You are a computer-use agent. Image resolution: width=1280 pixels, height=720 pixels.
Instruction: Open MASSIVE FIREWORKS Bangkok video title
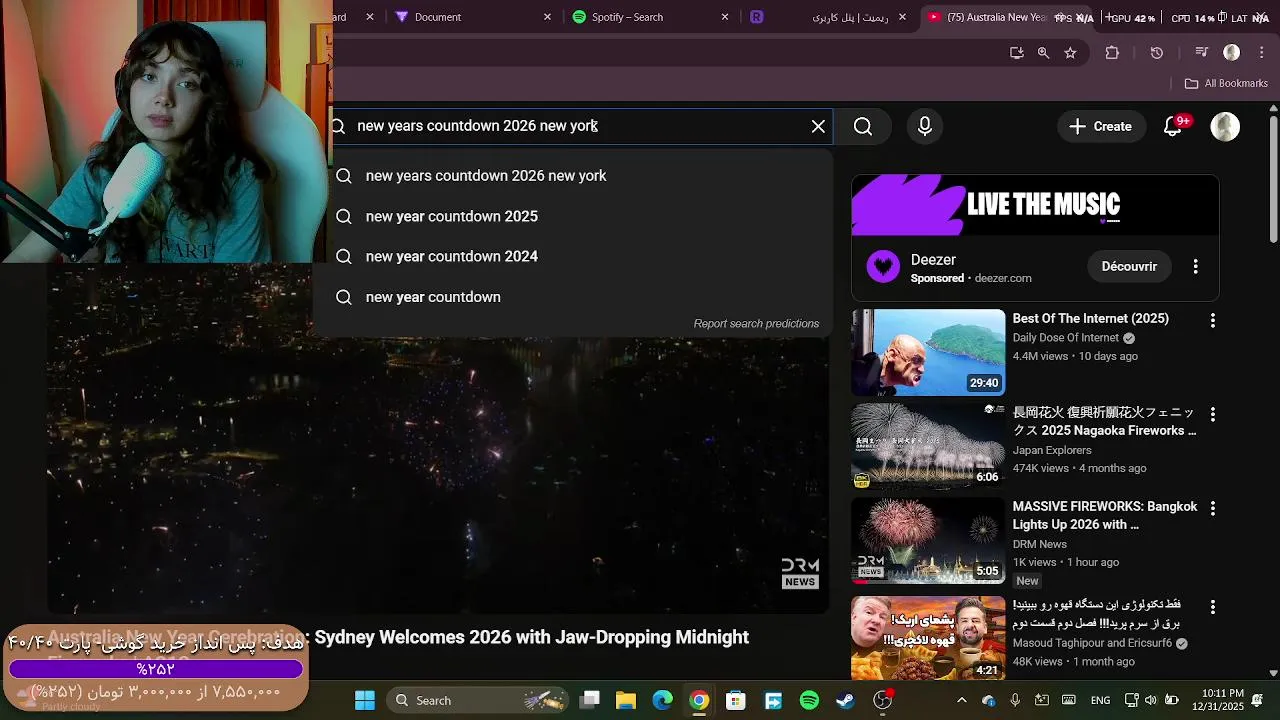click(x=1105, y=515)
